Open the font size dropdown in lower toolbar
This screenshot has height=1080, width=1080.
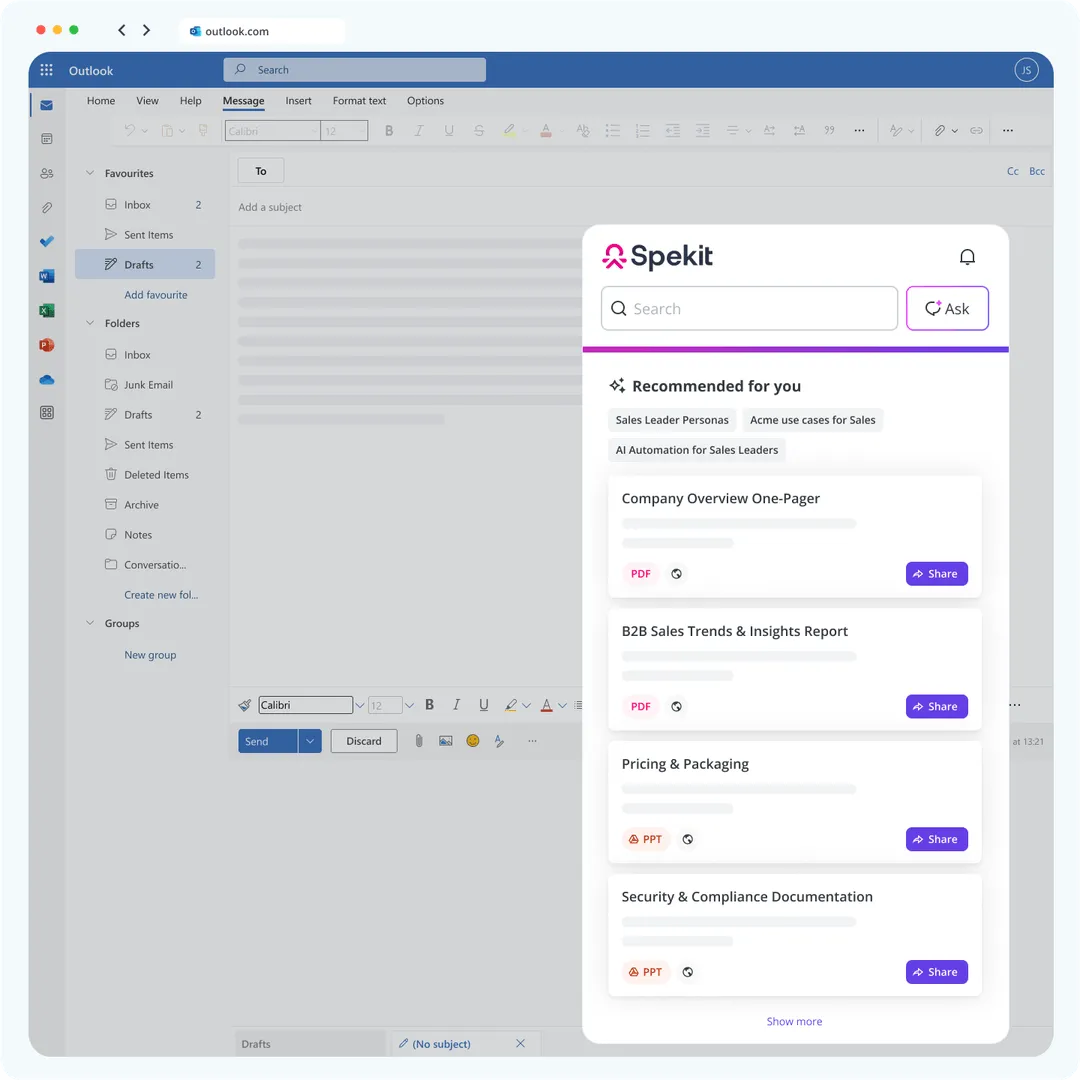pyautogui.click(x=409, y=705)
